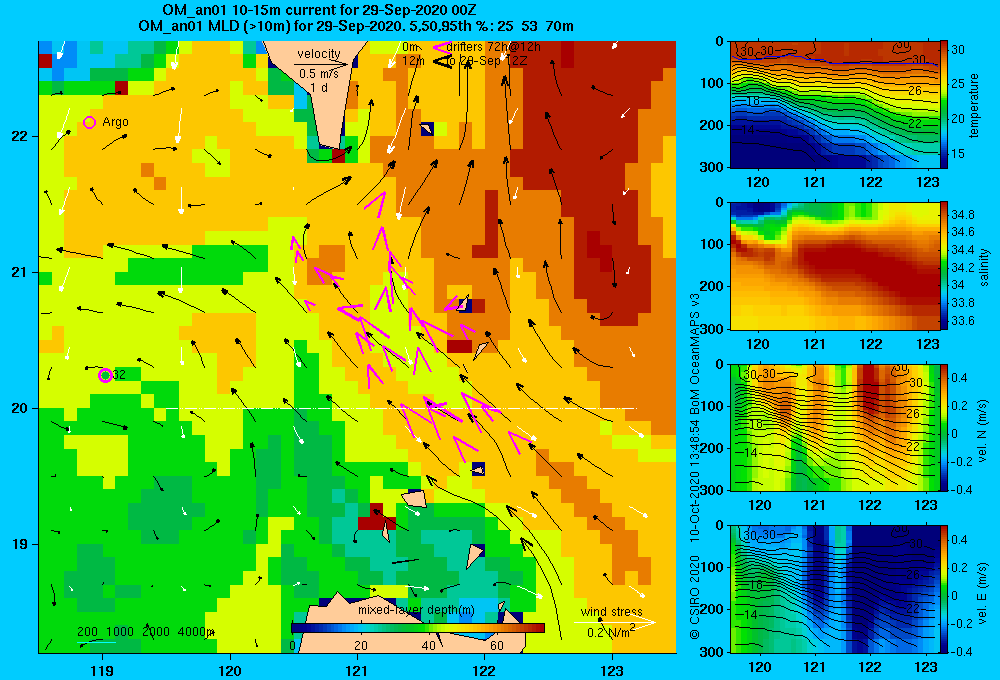The height and width of the screenshot is (680, 1000).
Task: Open the salinity section panel
Action: point(834,266)
